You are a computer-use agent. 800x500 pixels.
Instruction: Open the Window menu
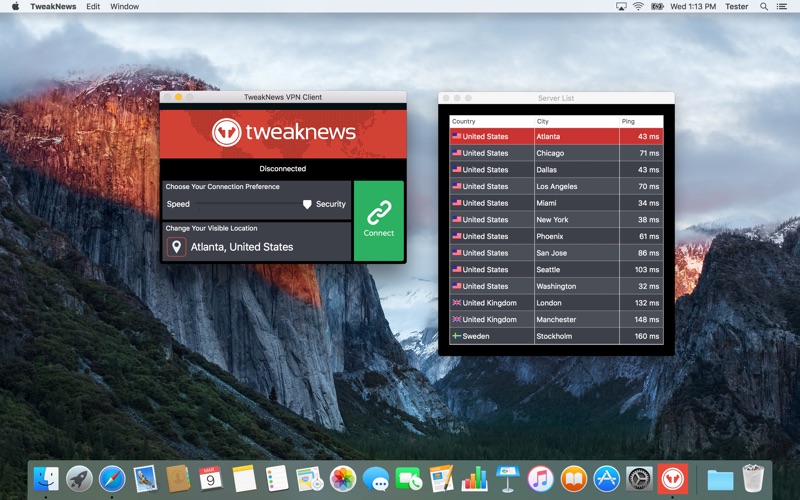(124, 7)
